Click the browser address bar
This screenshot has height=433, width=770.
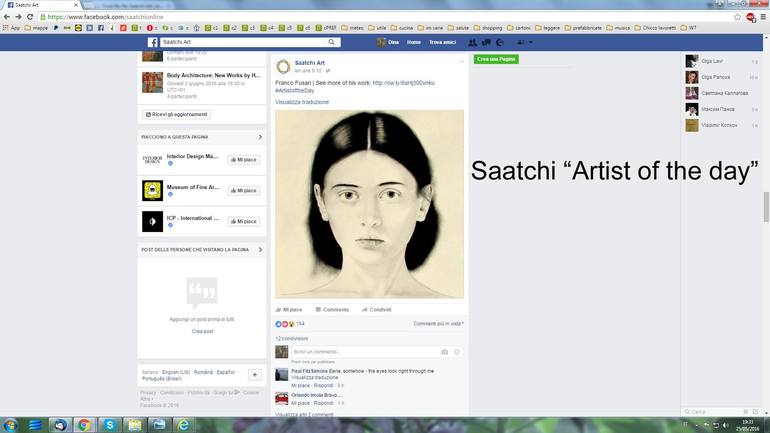click(388, 17)
